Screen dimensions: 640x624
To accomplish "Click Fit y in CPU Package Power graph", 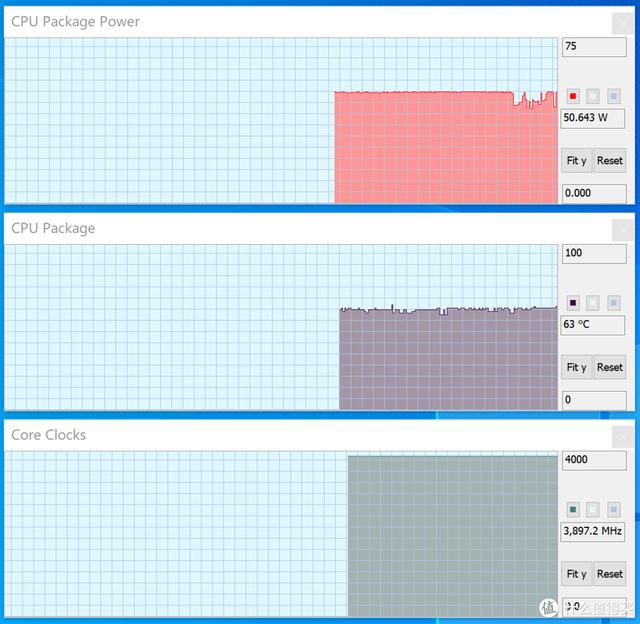I will point(577,161).
